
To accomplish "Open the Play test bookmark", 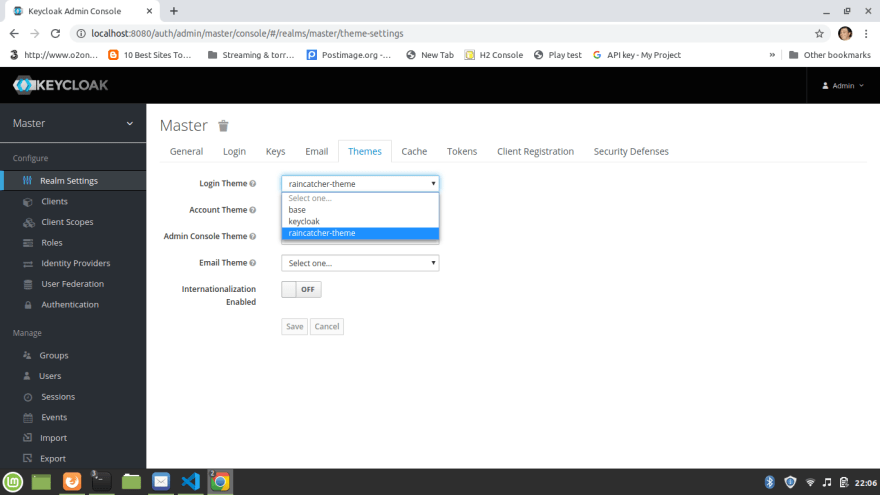I will tap(558, 55).
